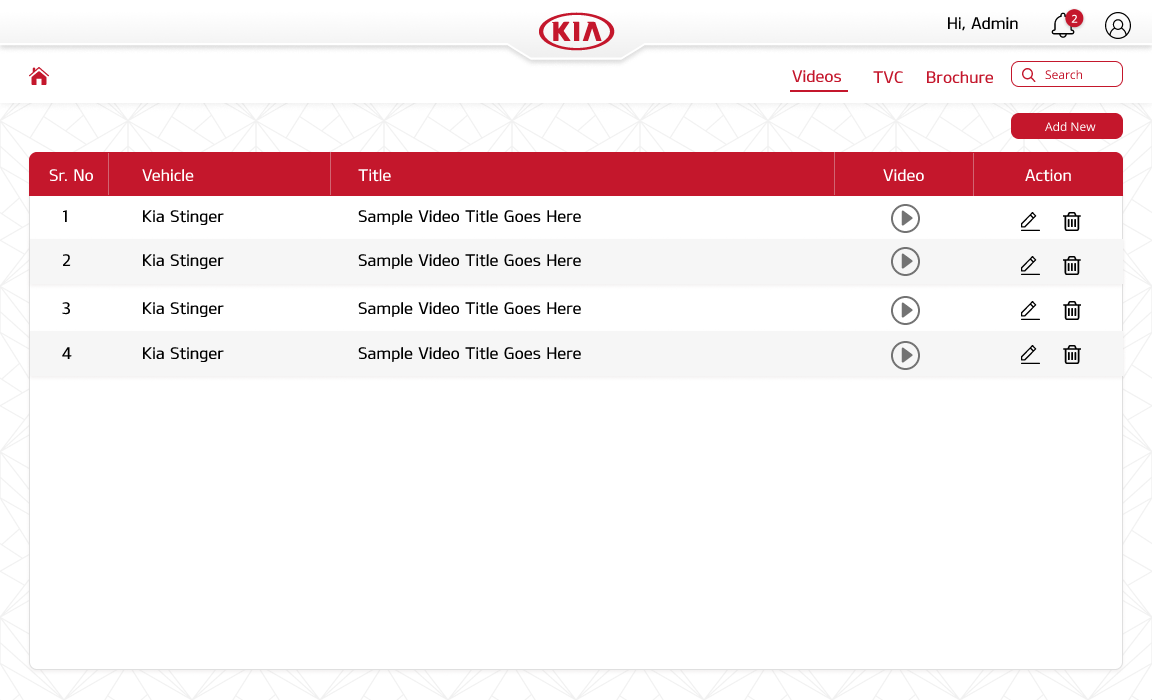The height and width of the screenshot is (700, 1152).
Task: Open the Brochure tab
Action: tap(959, 77)
